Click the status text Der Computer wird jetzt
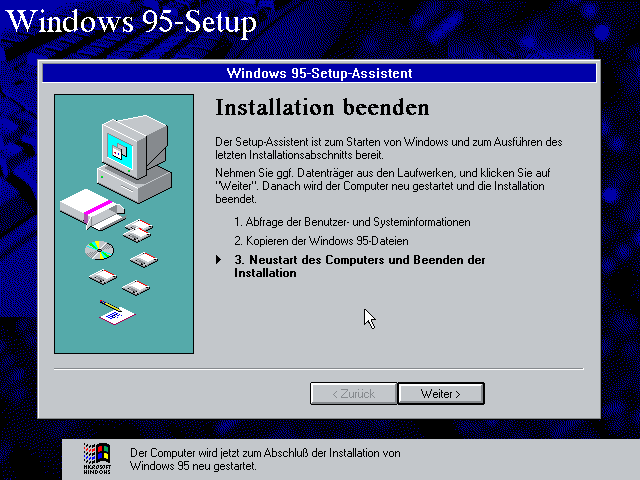The image size is (640, 480). coord(265,459)
